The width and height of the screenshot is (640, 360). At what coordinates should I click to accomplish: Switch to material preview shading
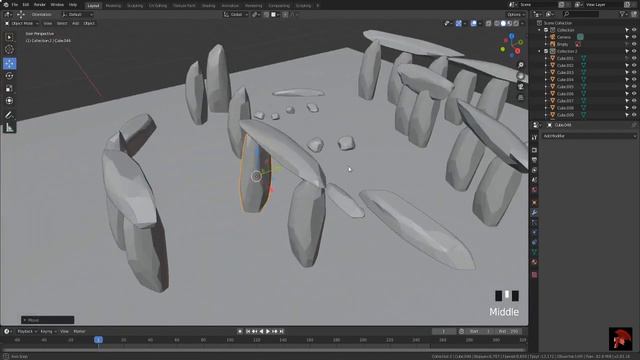coord(510,24)
